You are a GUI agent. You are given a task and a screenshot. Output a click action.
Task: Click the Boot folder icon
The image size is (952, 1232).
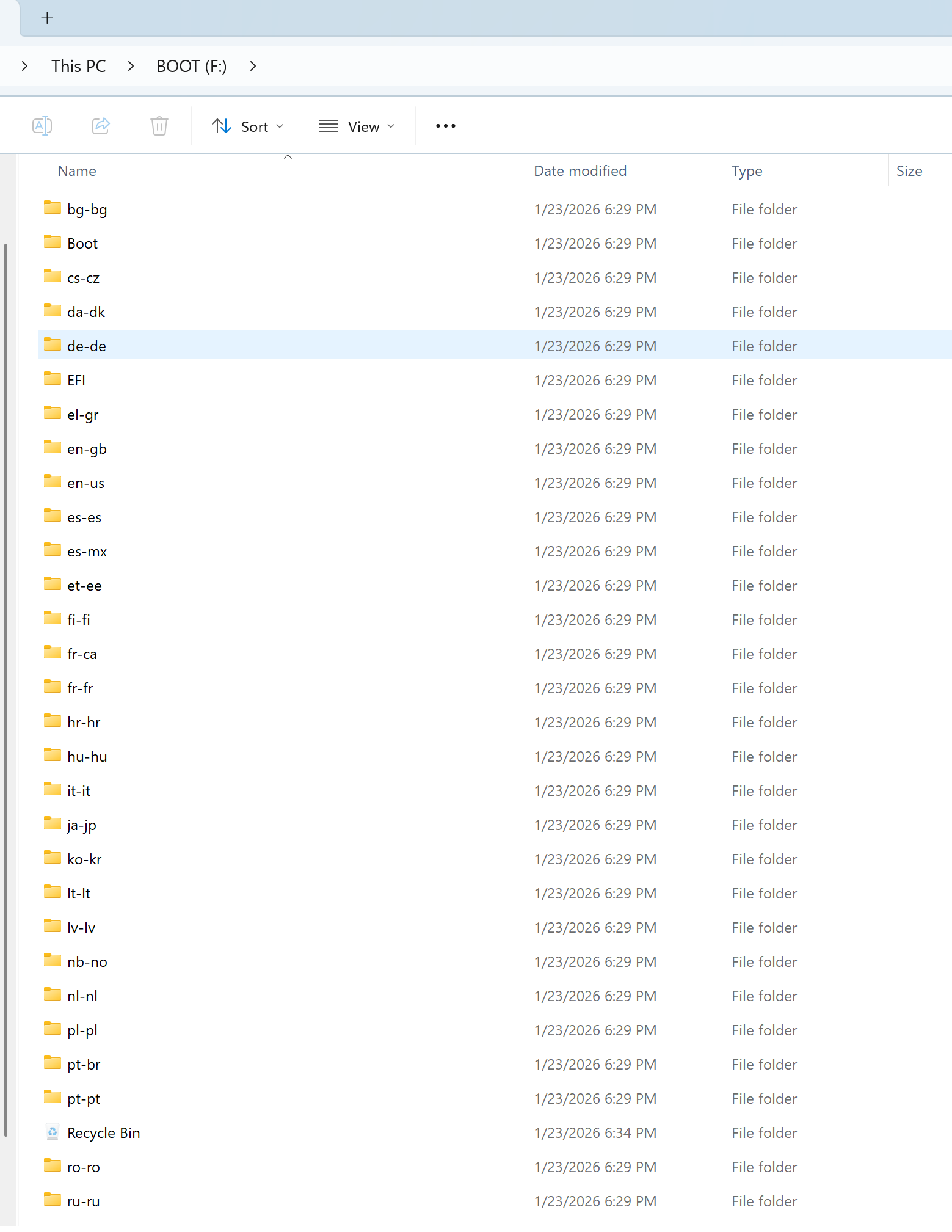click(53, 242)
